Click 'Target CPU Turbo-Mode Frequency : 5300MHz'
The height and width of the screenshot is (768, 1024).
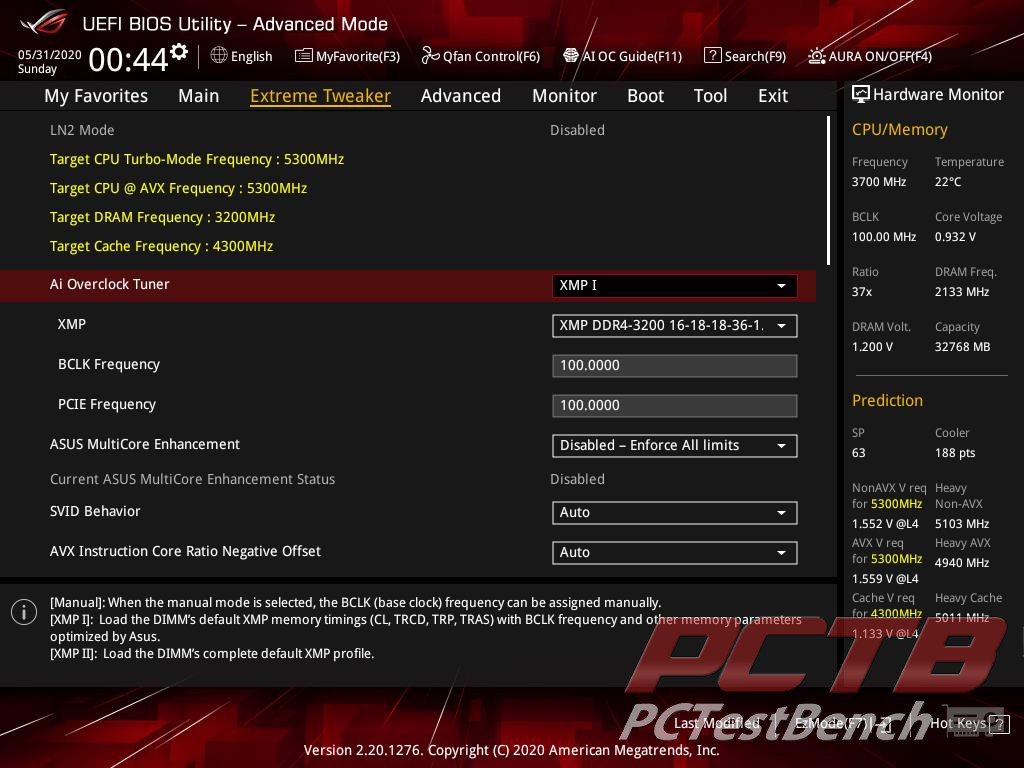[x=197, y=159]
